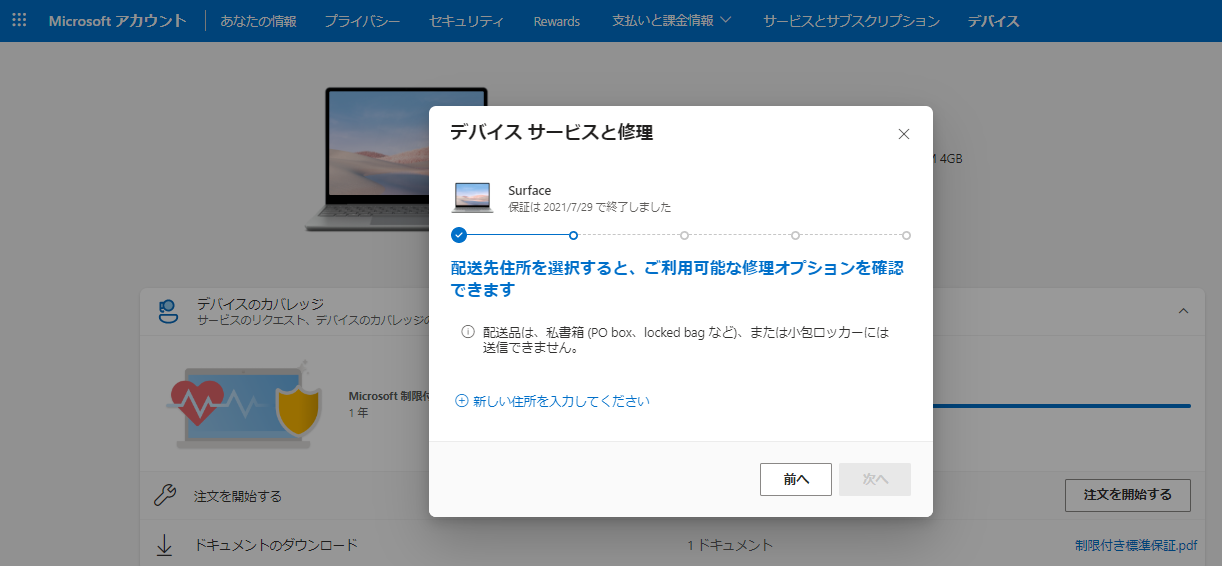Click the デバイスのカバレッジ section icon
The height and width of the screenshot is (566, 1222).
[x=169, y=311]
